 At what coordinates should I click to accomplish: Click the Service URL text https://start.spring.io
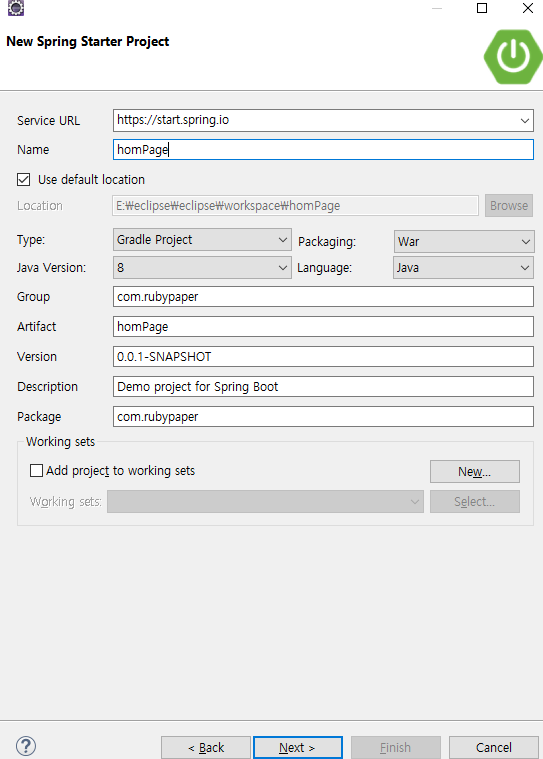click(x=173, y=120)
